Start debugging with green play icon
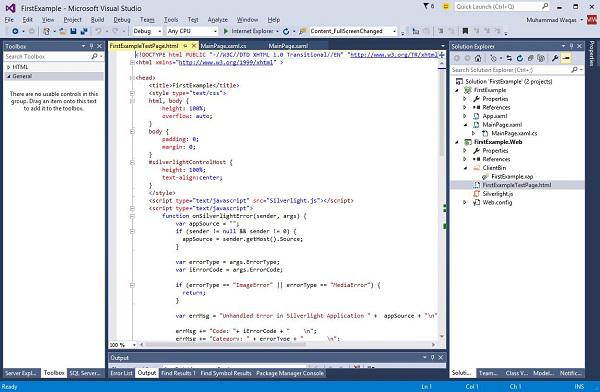Screen dimensions: 600x392 (x=226, y=31)
